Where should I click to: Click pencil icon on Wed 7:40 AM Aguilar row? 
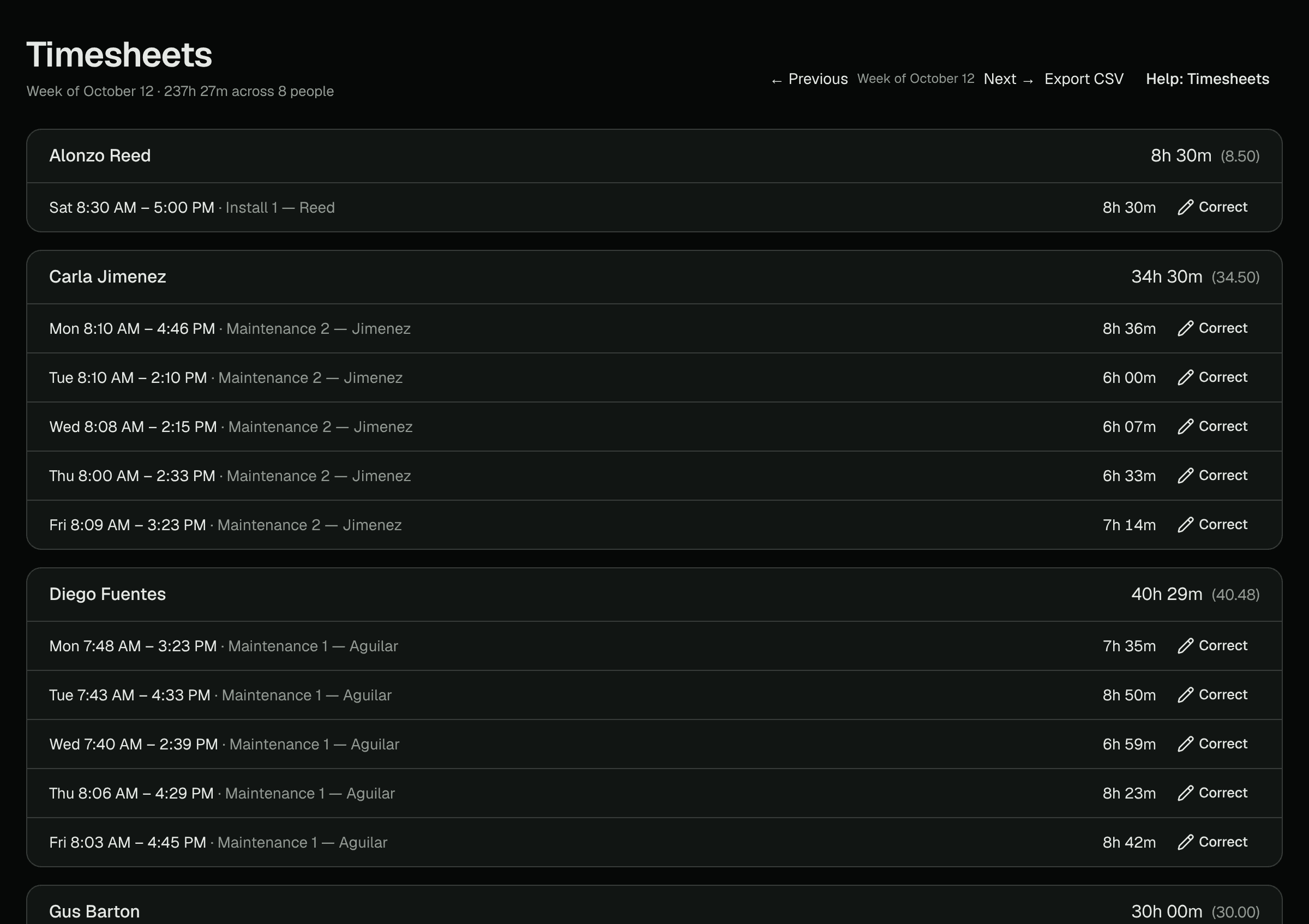[x=1185, y=744]
